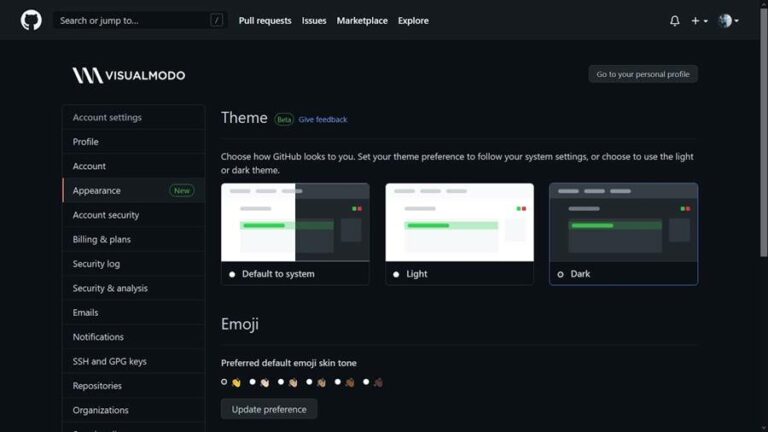The width and height of the screenshot is (768, 432).
Task: Click the New badge on Appearance
Action: pyautogui.click(x=182, y=191)
